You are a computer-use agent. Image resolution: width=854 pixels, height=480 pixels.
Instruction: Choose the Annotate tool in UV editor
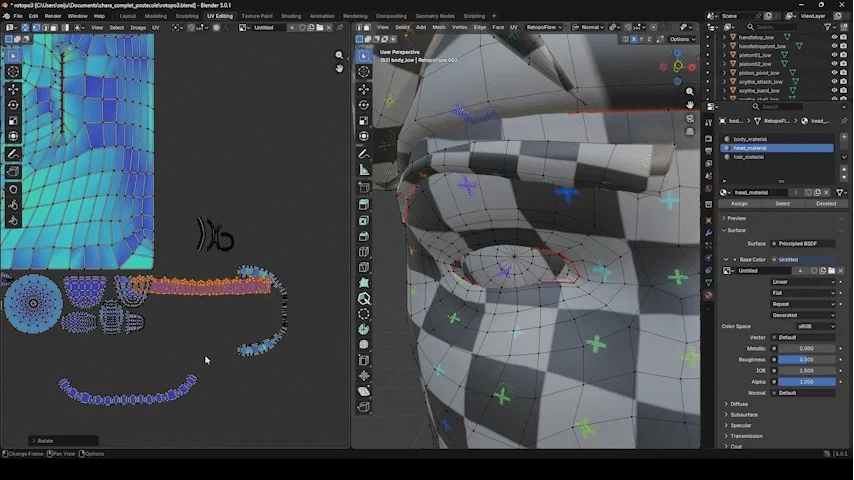tap(13, 154)
